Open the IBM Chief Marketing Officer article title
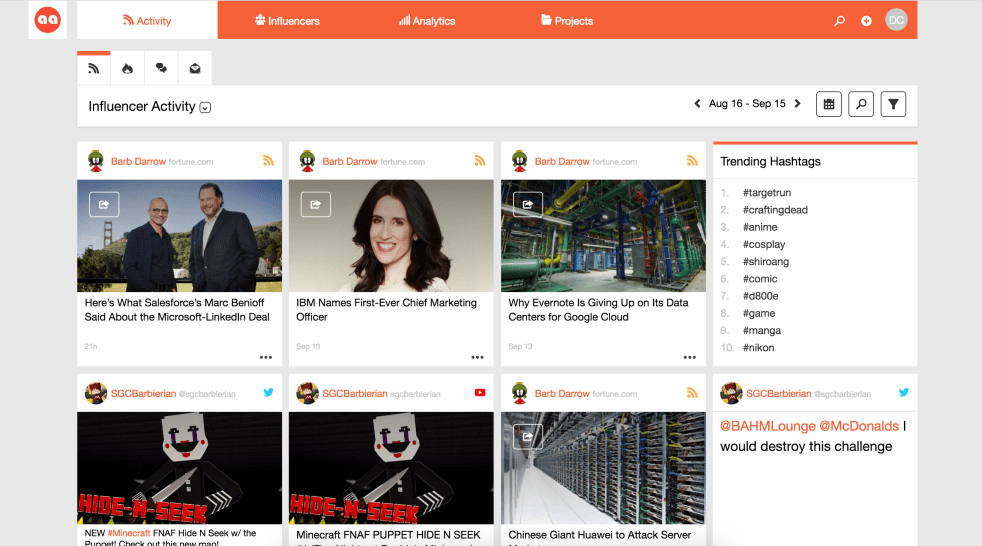Viewport: 982px width, 546px height. pyautogui.click(x=386, y=310)
